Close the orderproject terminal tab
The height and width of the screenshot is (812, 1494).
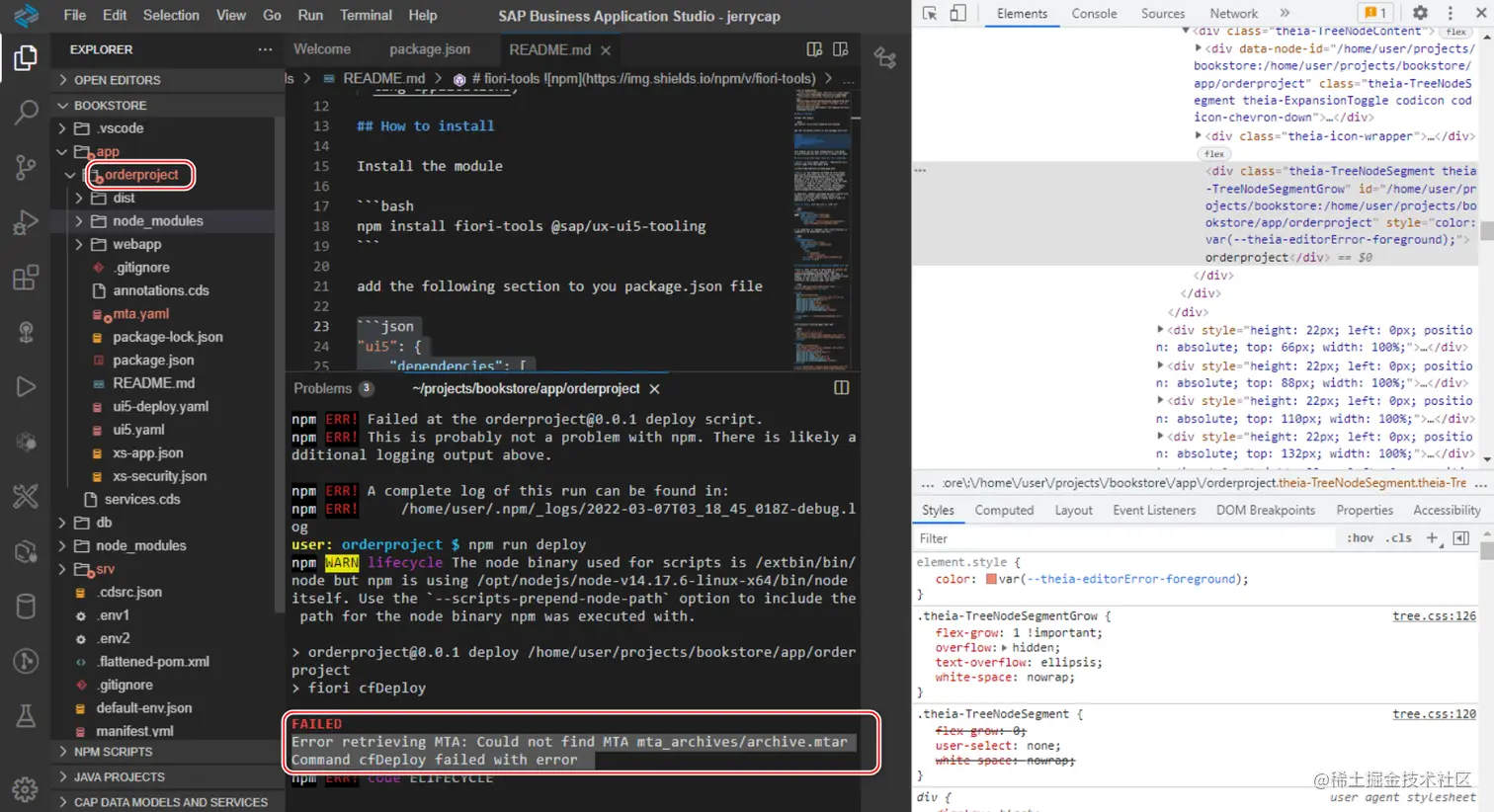point(654,389)
